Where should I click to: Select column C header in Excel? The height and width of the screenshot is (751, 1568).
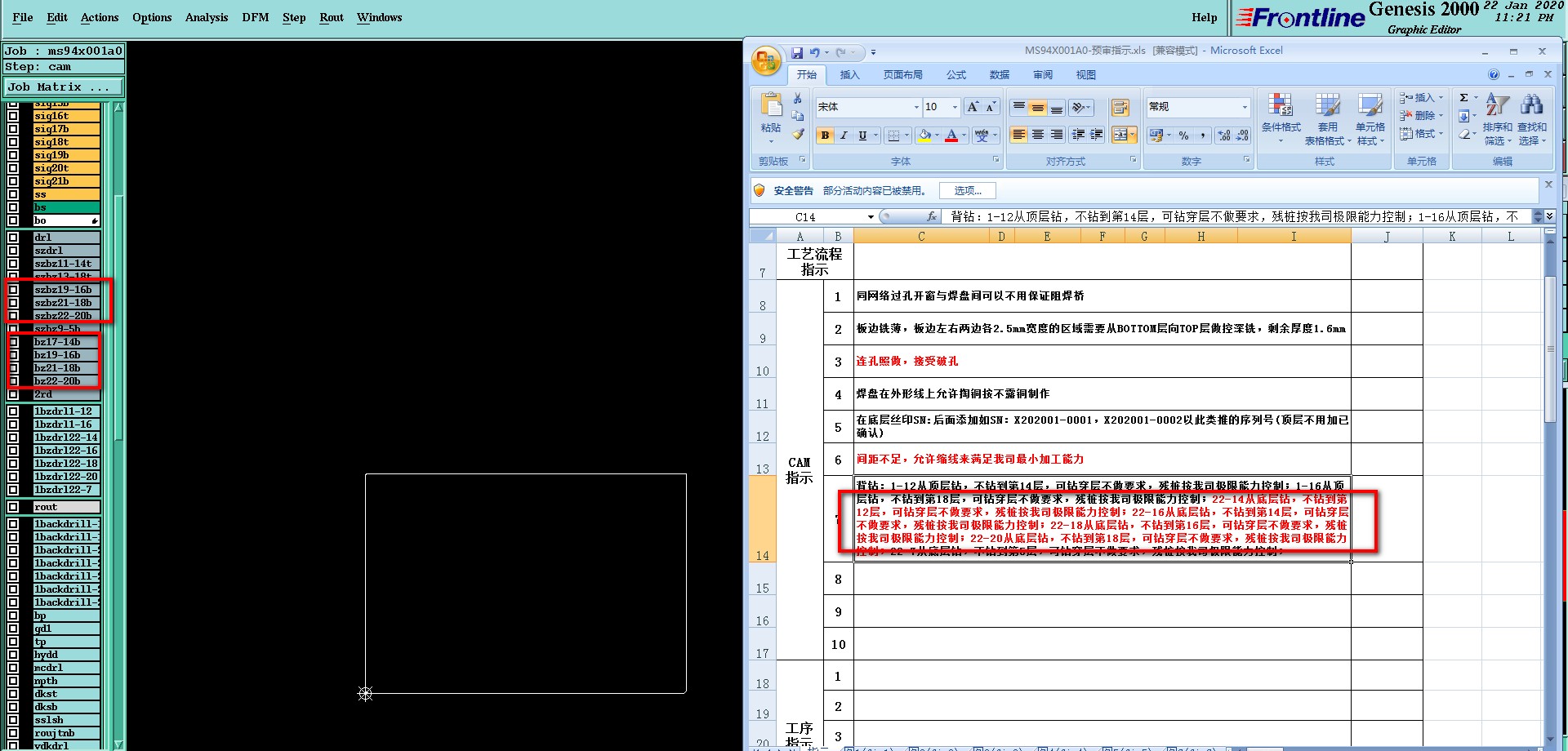click(x=921, y=237)
